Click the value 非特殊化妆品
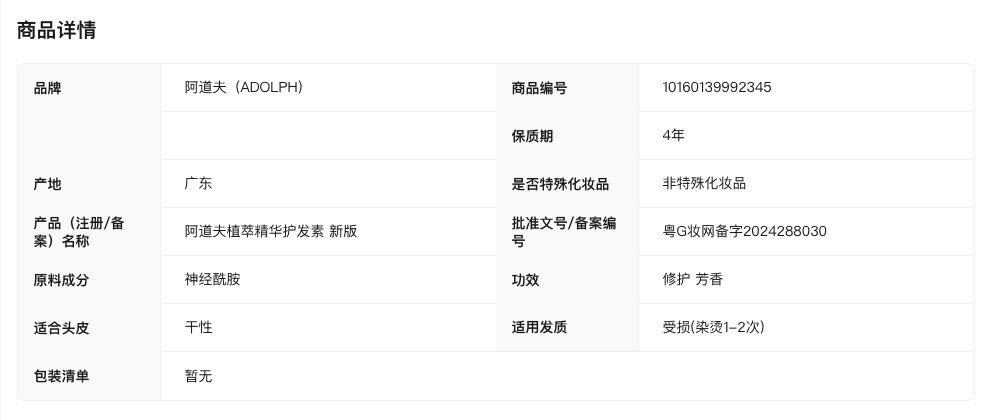The height and width of the screenshot is (420, 989). coord(704,183)
